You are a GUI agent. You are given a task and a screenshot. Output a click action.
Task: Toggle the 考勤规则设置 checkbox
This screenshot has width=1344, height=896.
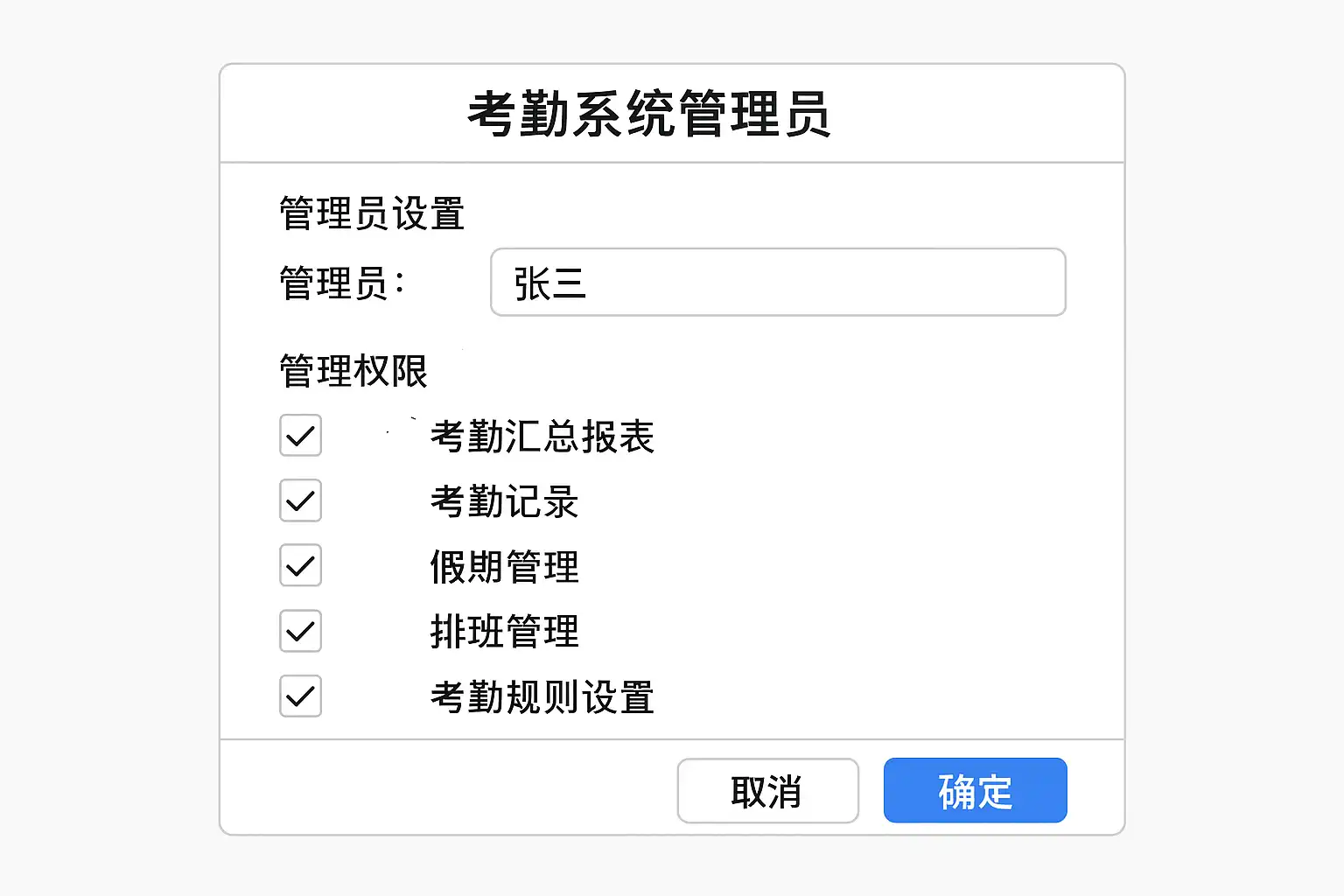point(300,696)
